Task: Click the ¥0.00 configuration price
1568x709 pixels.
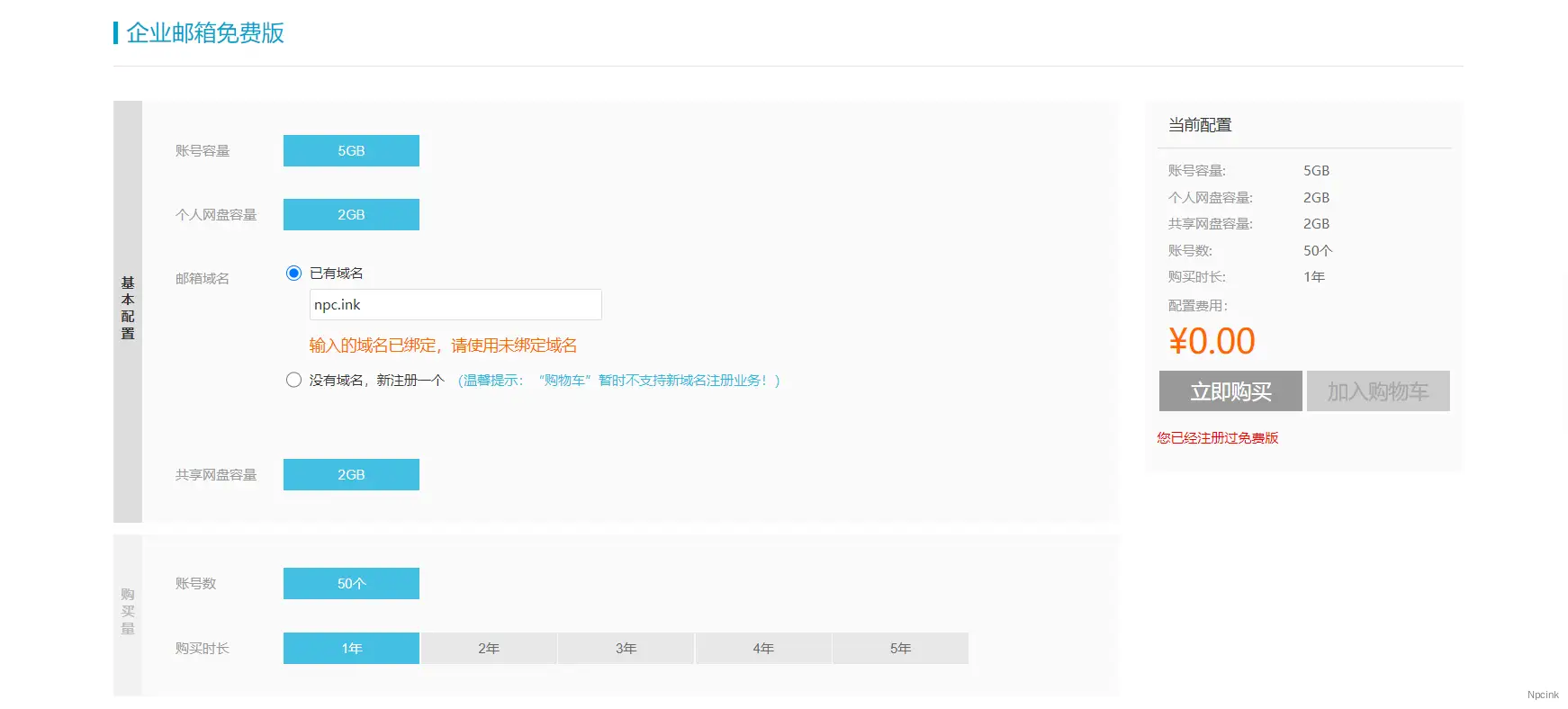Action: [1212, 342]
